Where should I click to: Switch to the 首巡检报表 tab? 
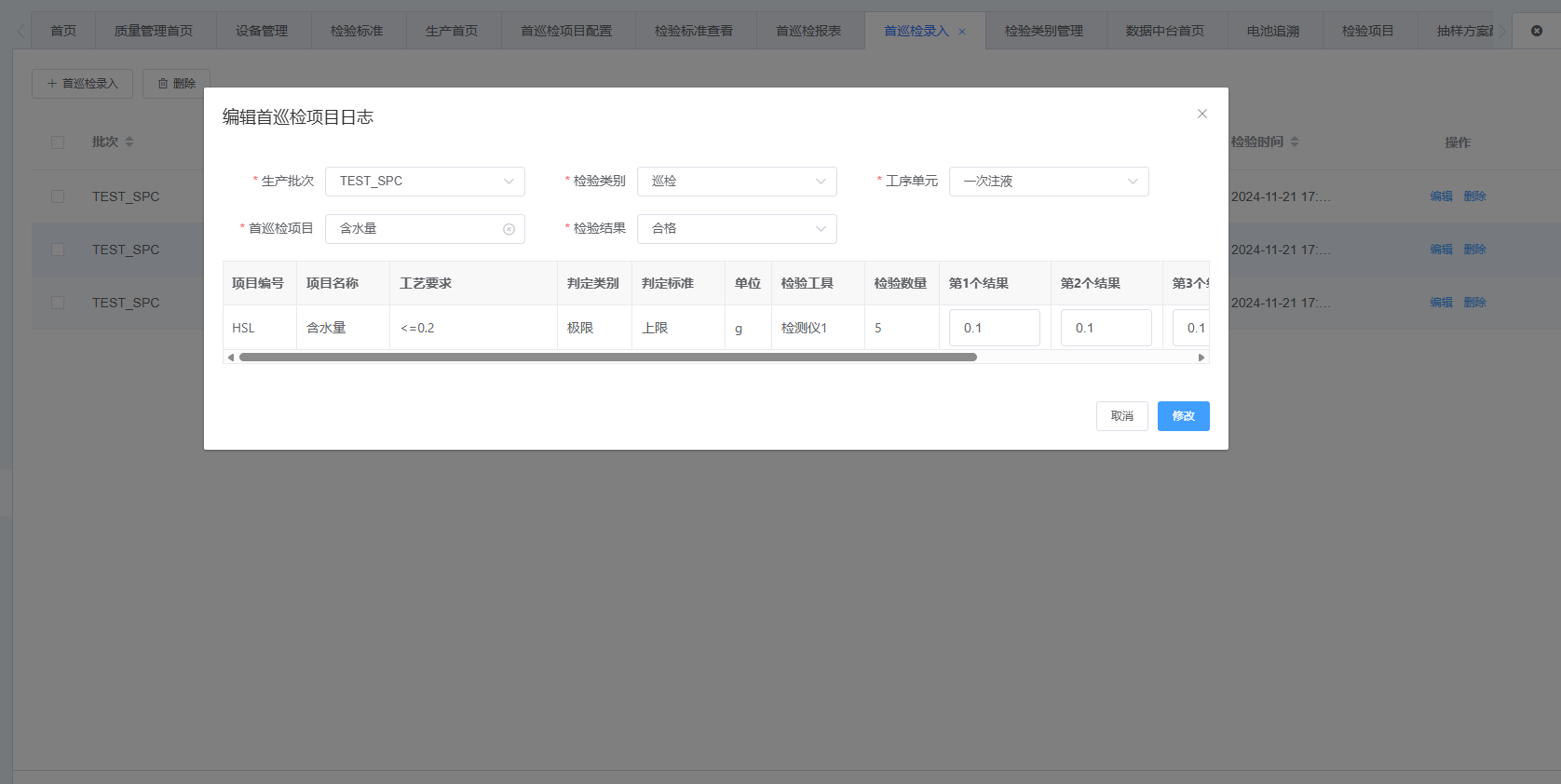[808, 31]
